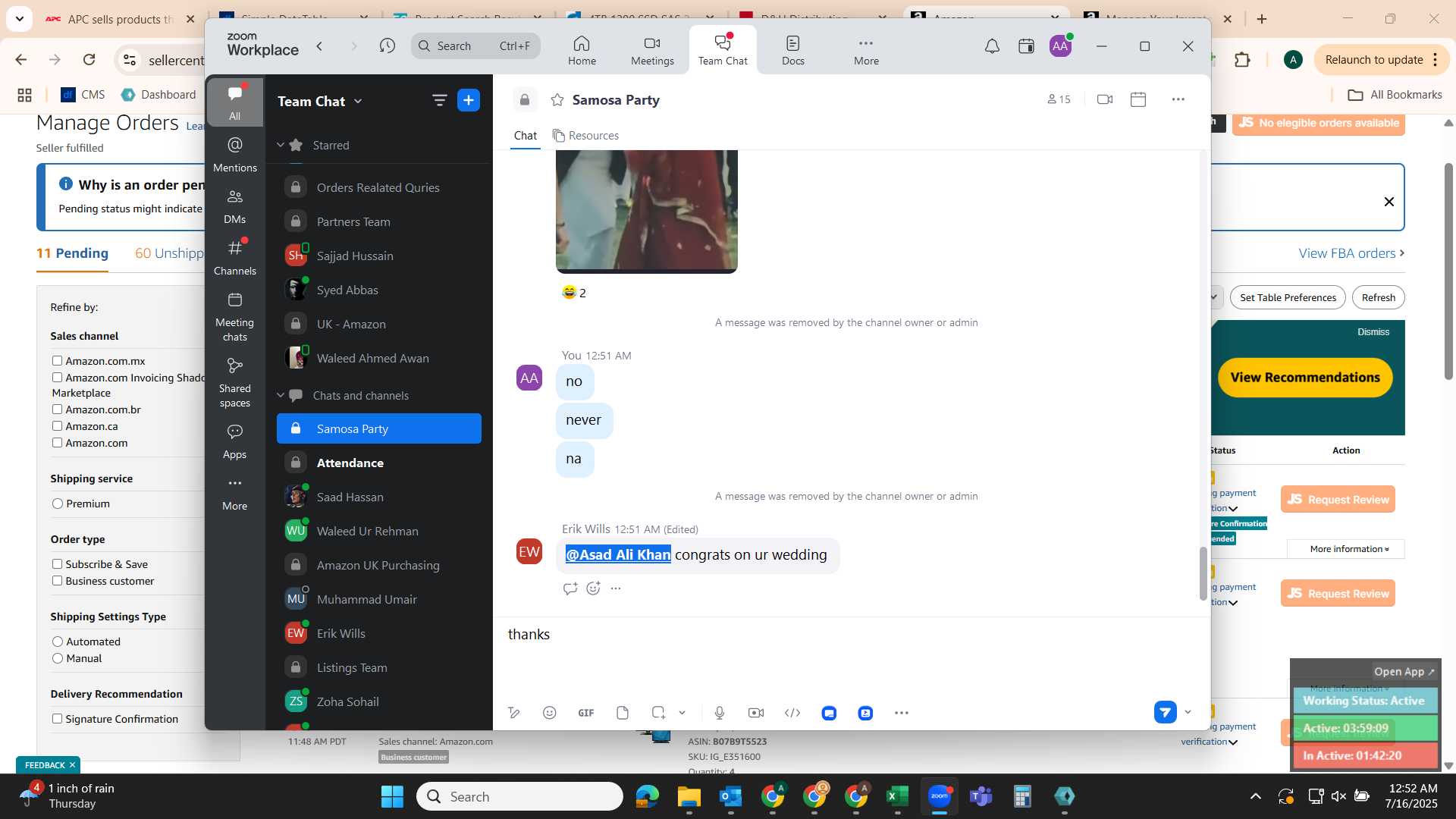
Task: Check the Amazon.ca sales channel box
Action: 57,426
